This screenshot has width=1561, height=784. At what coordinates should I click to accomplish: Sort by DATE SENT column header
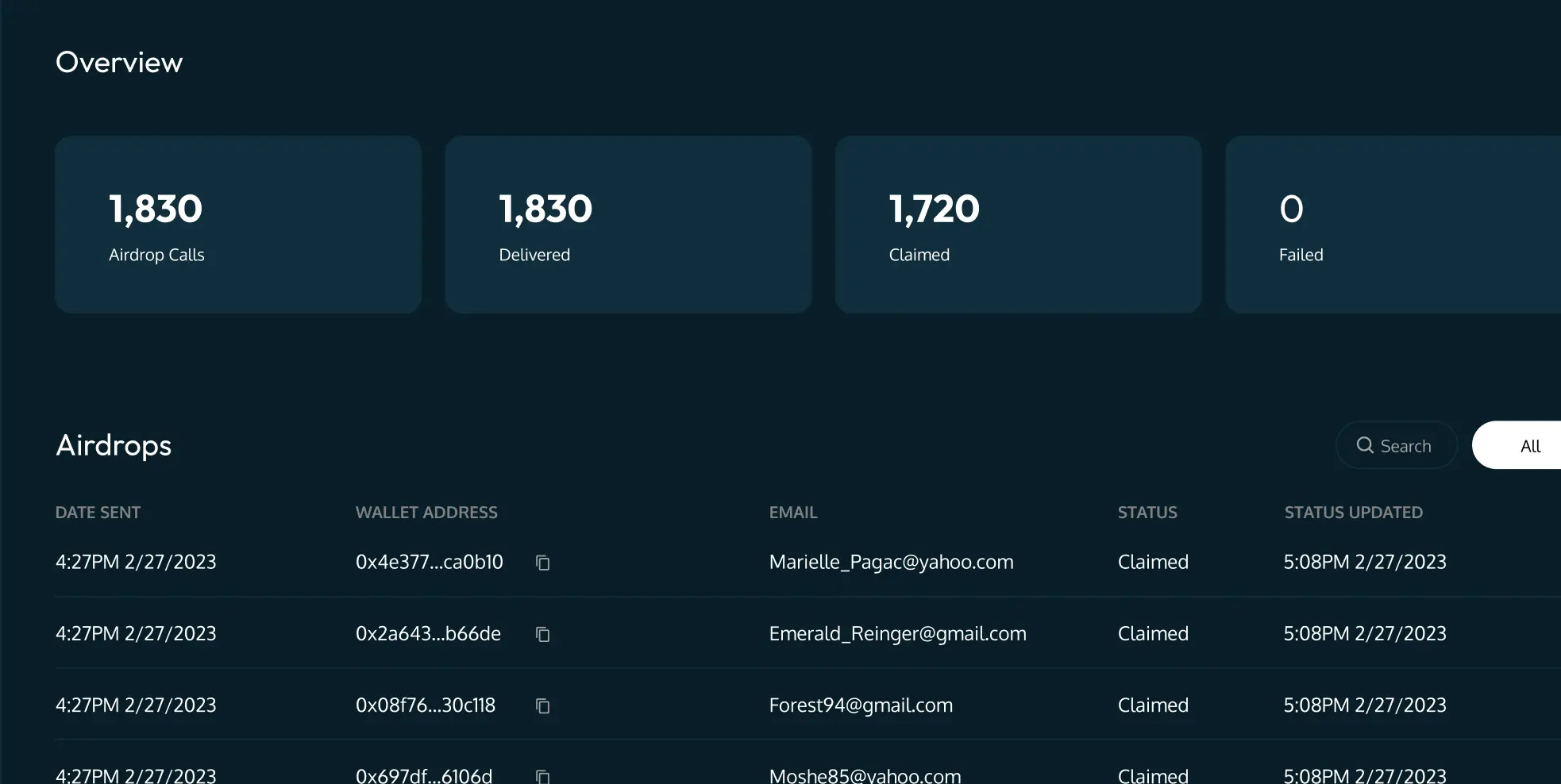pos(98,513)
